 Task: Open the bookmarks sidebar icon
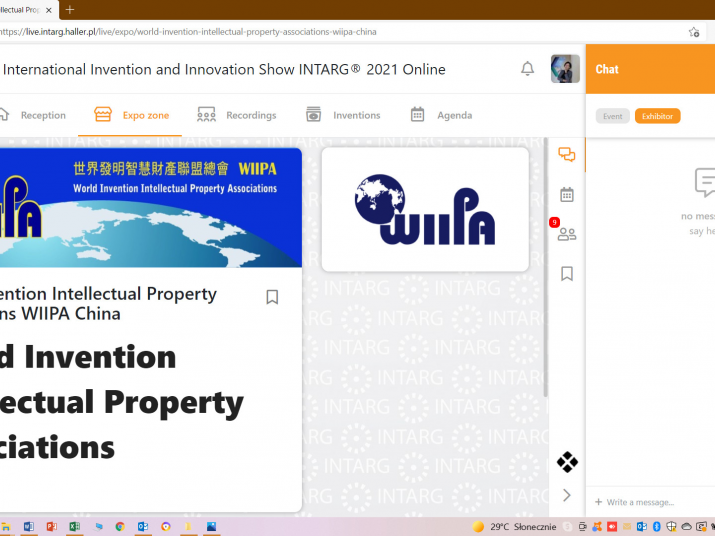click(x=567, y=273)
